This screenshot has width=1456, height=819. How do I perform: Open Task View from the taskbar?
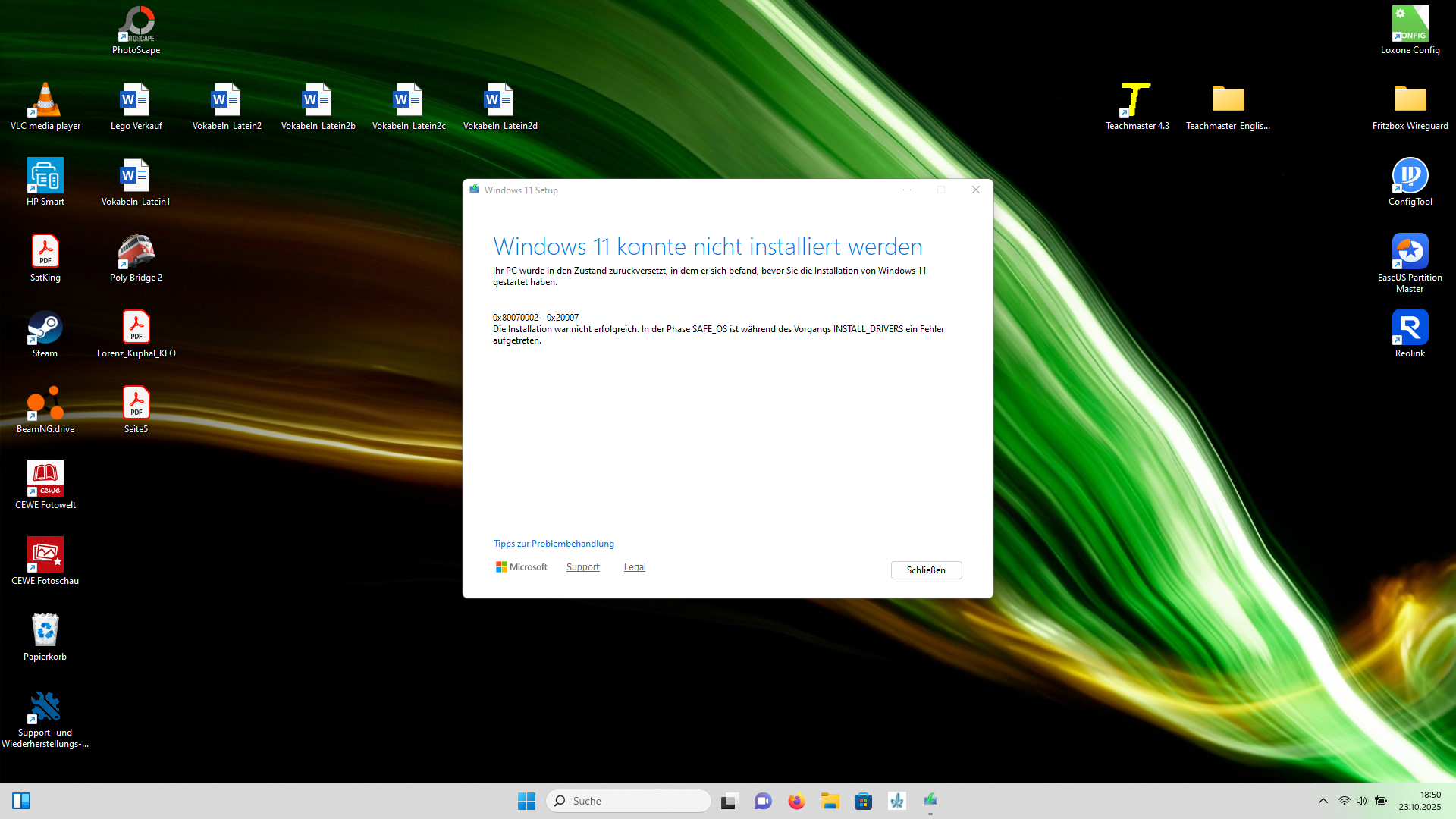[x=729, y=801]
